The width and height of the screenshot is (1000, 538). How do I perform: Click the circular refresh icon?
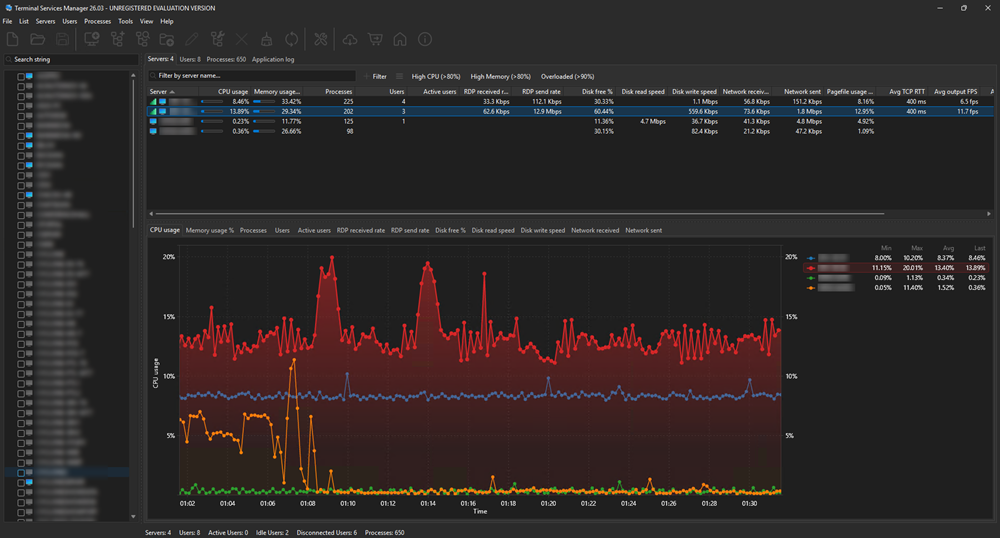[x=291, y=40]
